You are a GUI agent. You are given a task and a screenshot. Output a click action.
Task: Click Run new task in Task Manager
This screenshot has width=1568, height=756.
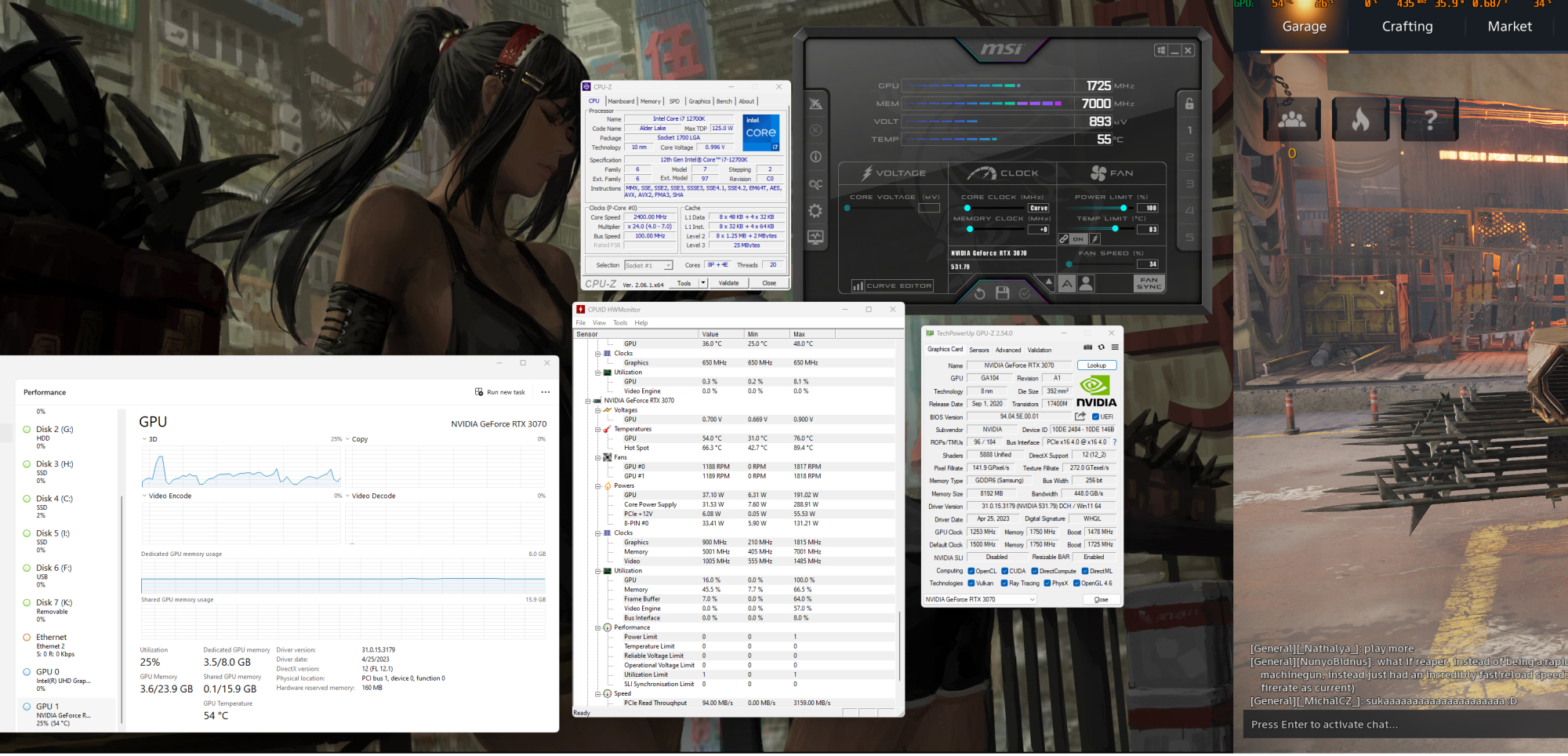point(500,391)
